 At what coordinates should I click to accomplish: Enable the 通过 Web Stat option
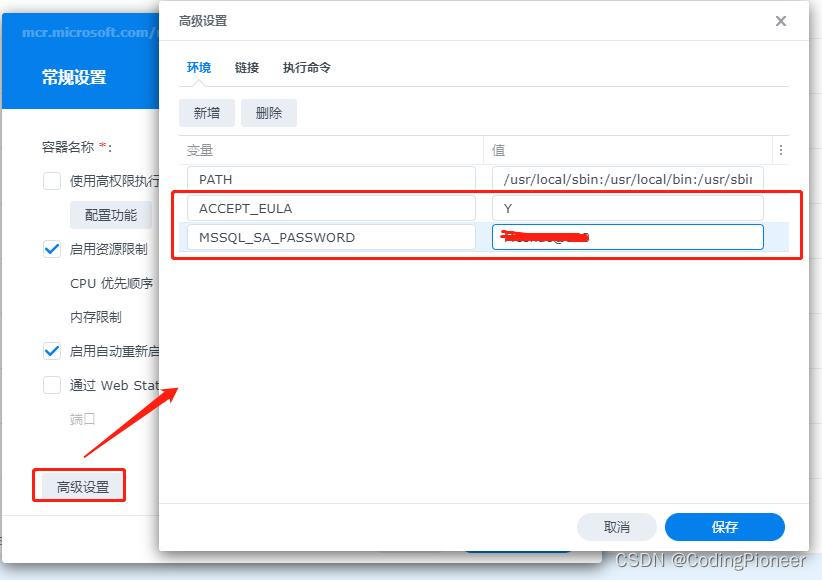[51, 384]
